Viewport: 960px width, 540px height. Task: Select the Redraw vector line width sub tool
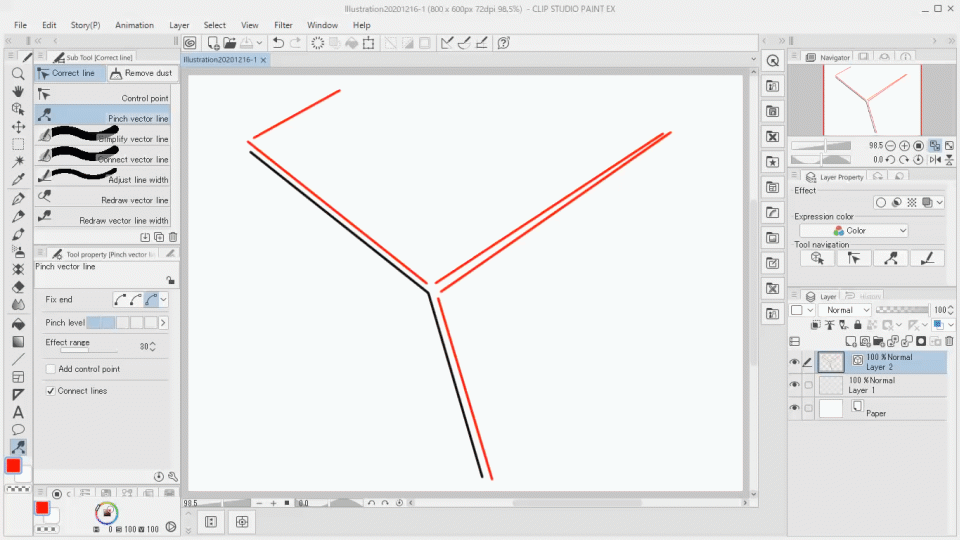coord(102,217)
